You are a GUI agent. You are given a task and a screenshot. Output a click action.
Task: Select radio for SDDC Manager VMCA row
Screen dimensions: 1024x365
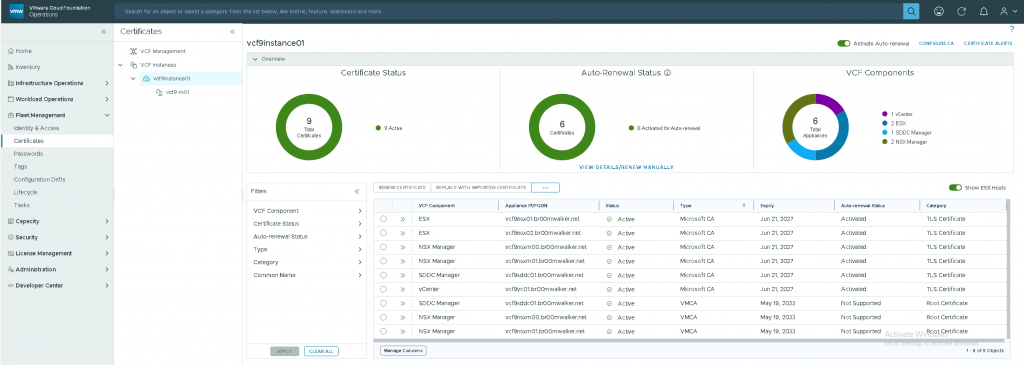383,304
